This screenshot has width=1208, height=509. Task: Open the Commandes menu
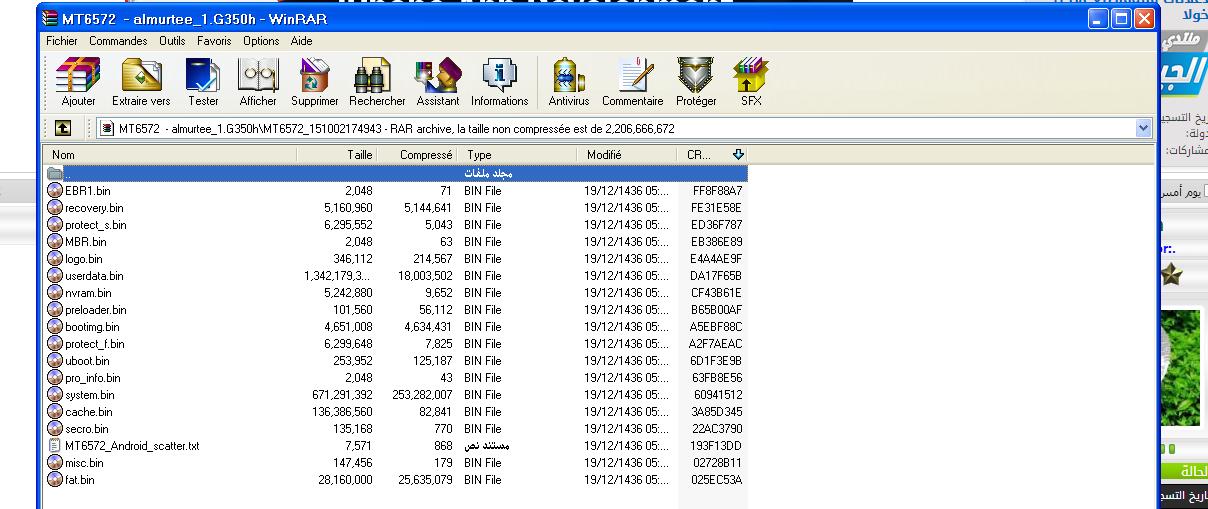[x=118, y=41]
